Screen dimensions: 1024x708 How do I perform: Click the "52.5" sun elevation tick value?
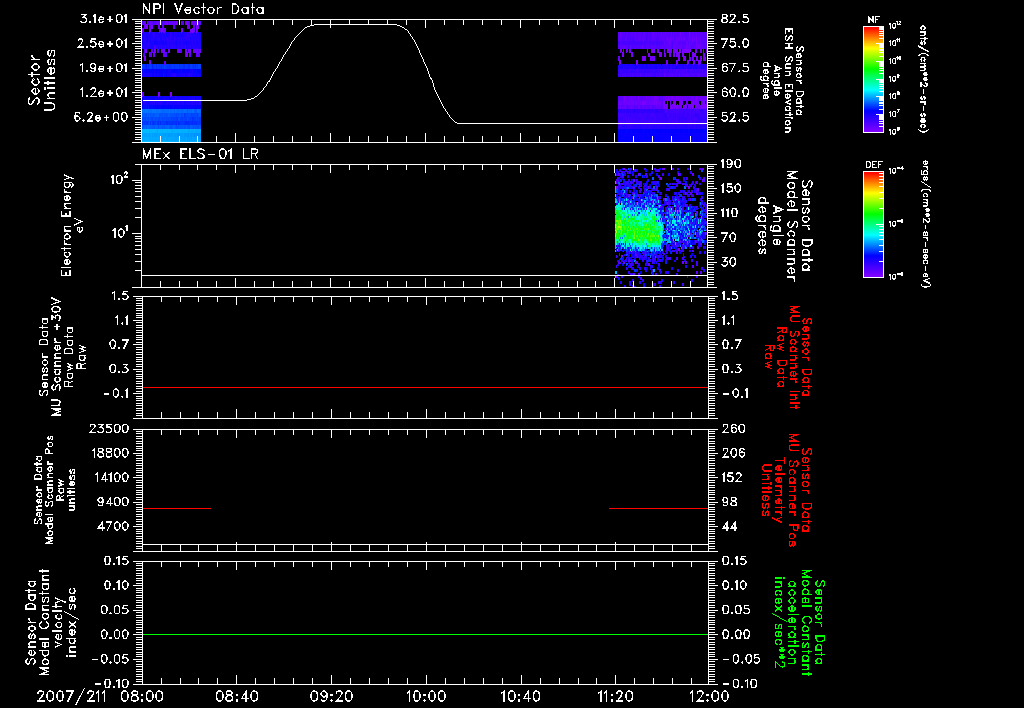point(735,117)
